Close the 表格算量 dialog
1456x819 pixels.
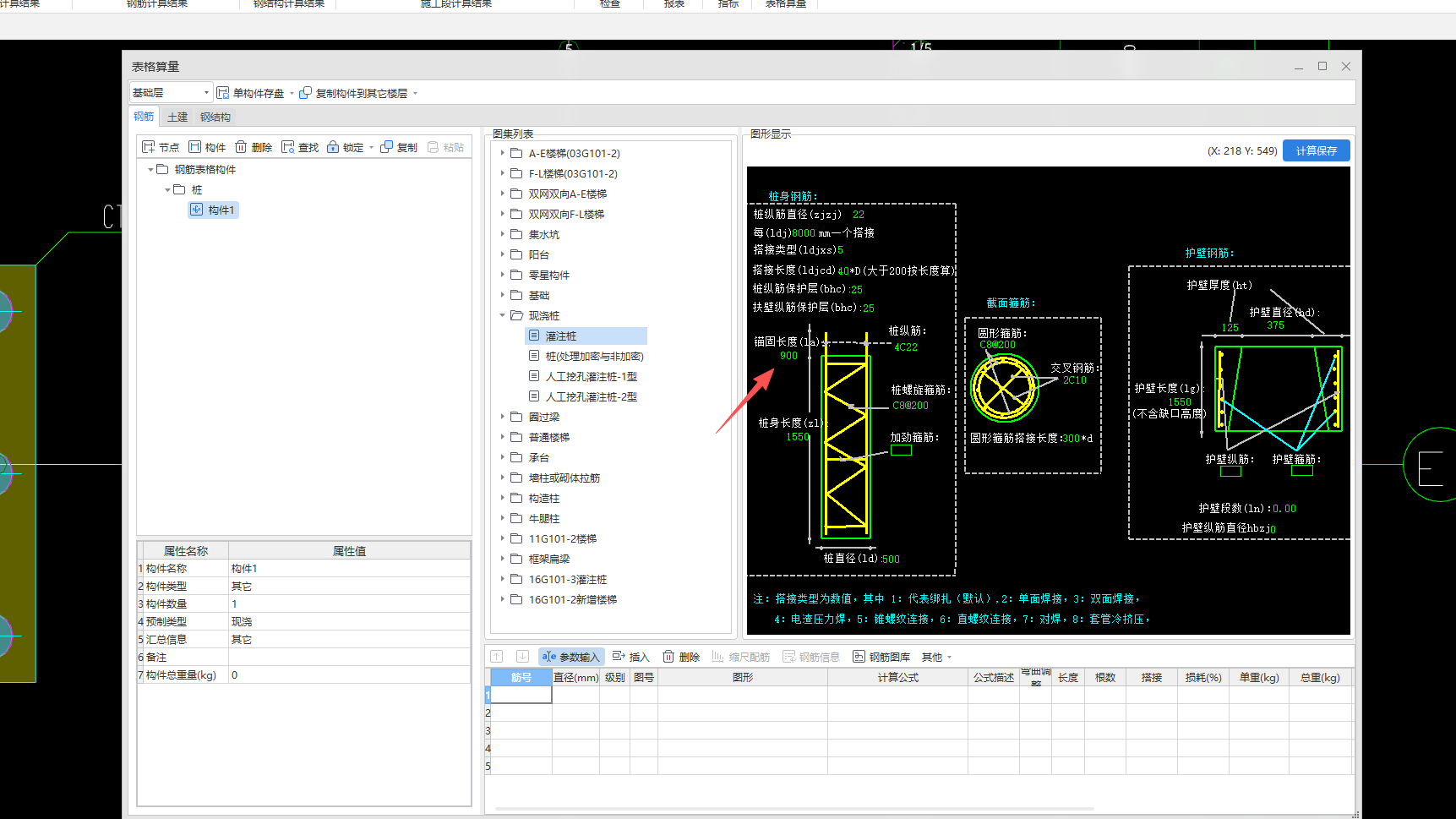tap(1346, 66)
